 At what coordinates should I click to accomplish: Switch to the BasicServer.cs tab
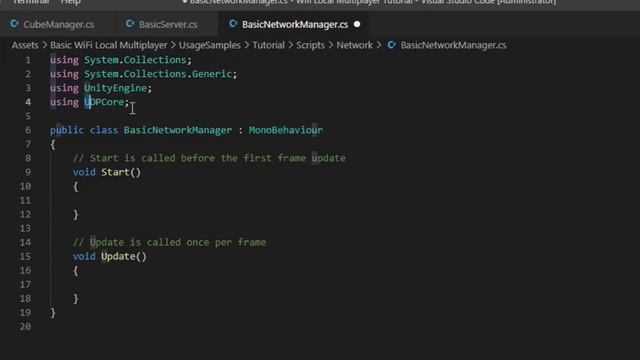[168, 24]
